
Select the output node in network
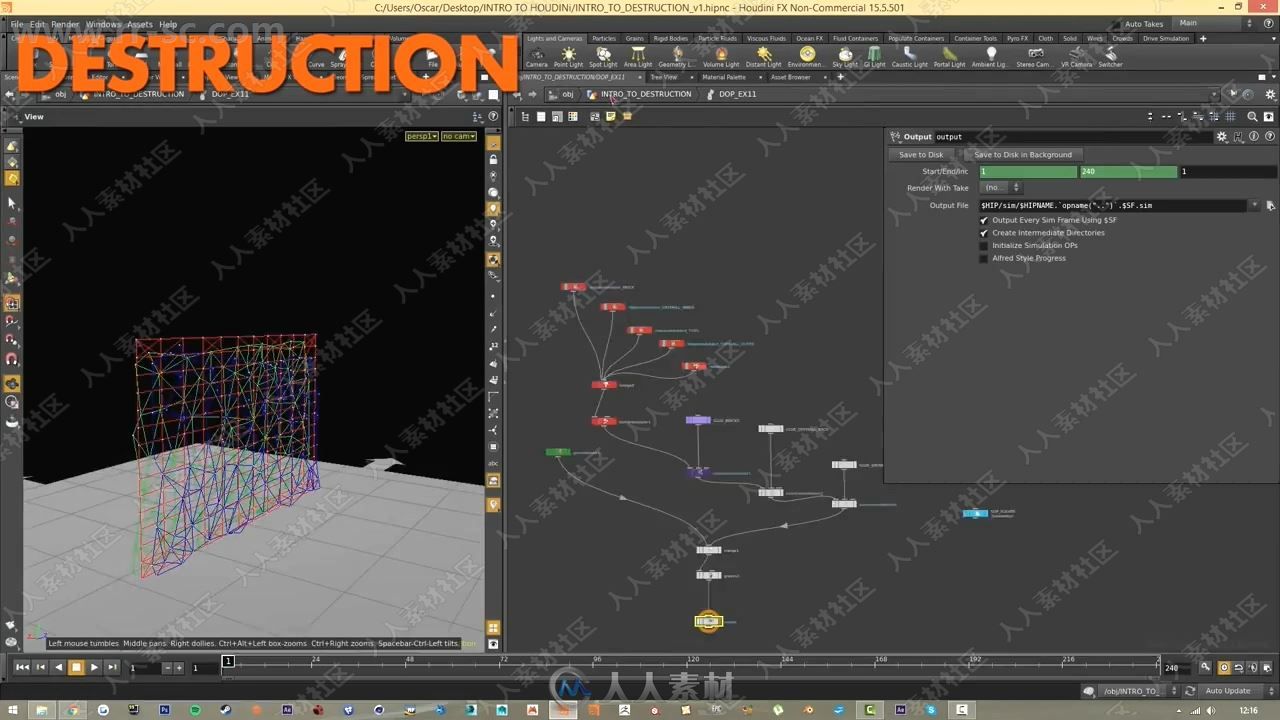(708, 622)
